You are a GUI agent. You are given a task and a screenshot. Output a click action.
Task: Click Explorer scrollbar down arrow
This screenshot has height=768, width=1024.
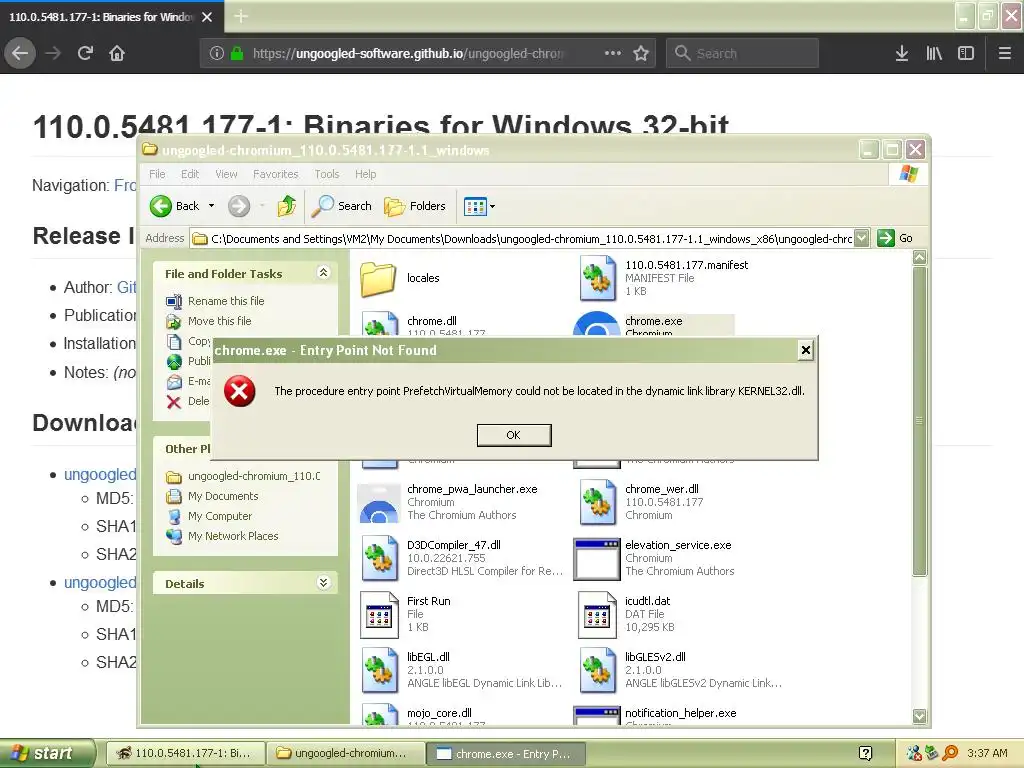pos(920,716)
